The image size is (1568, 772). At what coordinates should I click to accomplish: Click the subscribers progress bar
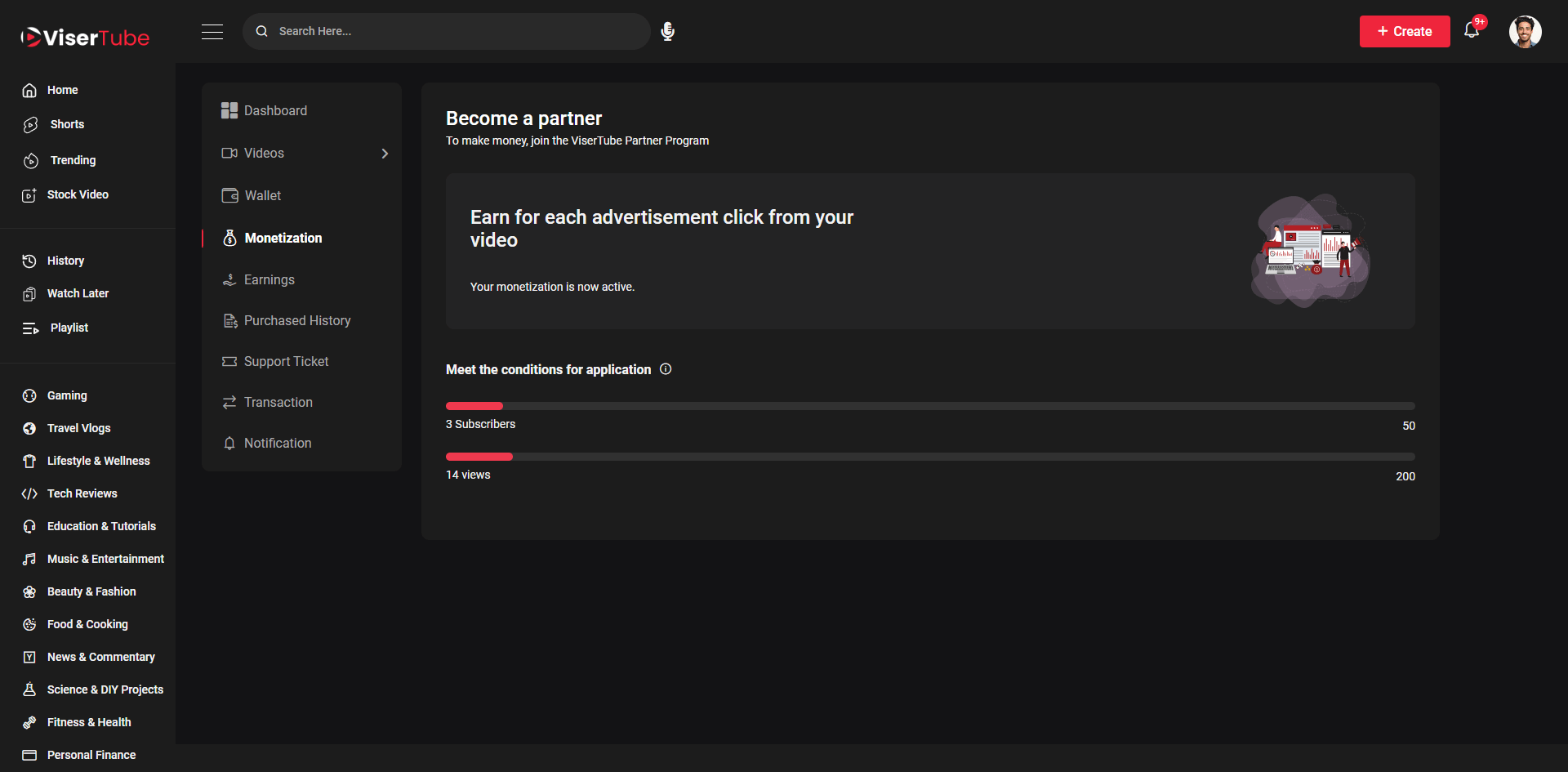(929, 406)
